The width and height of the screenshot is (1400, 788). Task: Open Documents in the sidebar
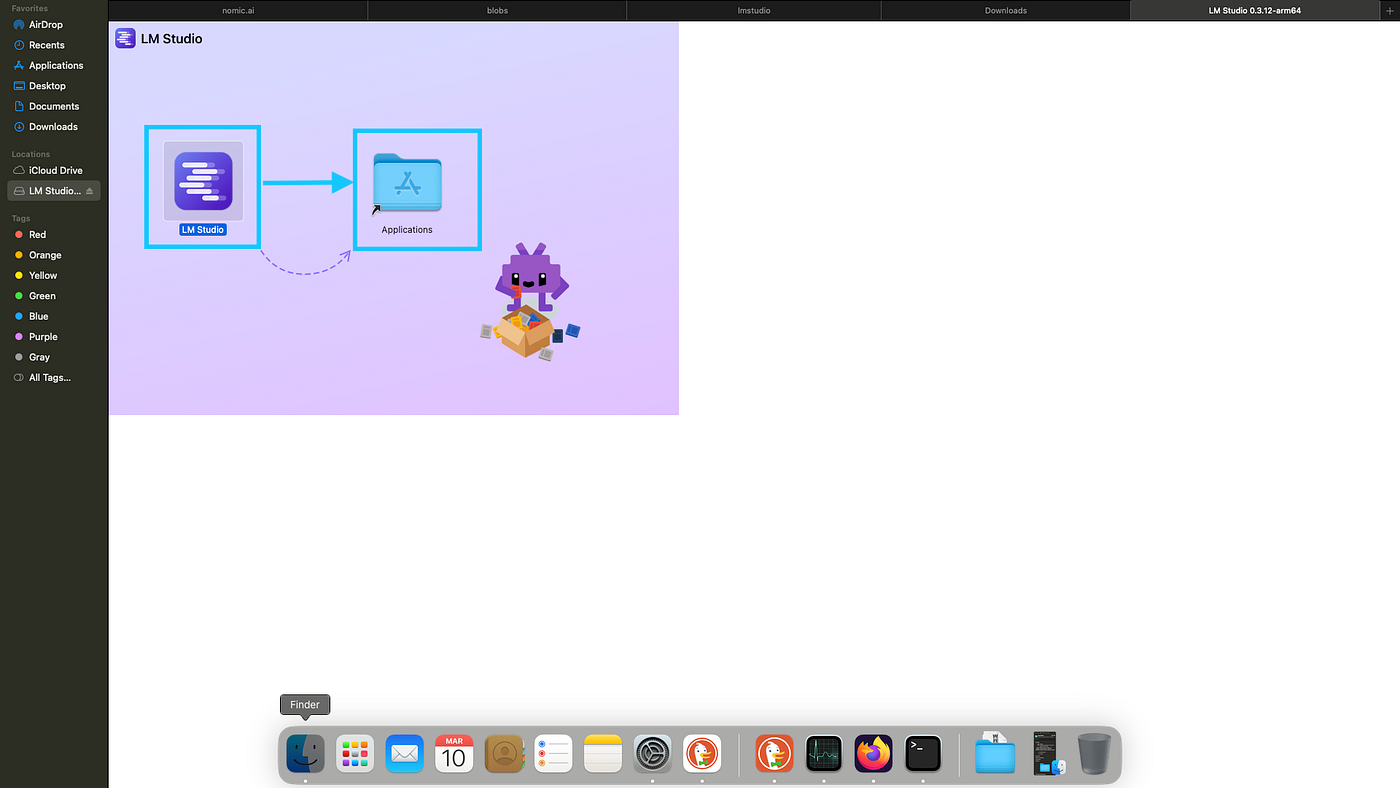point(54,106)
